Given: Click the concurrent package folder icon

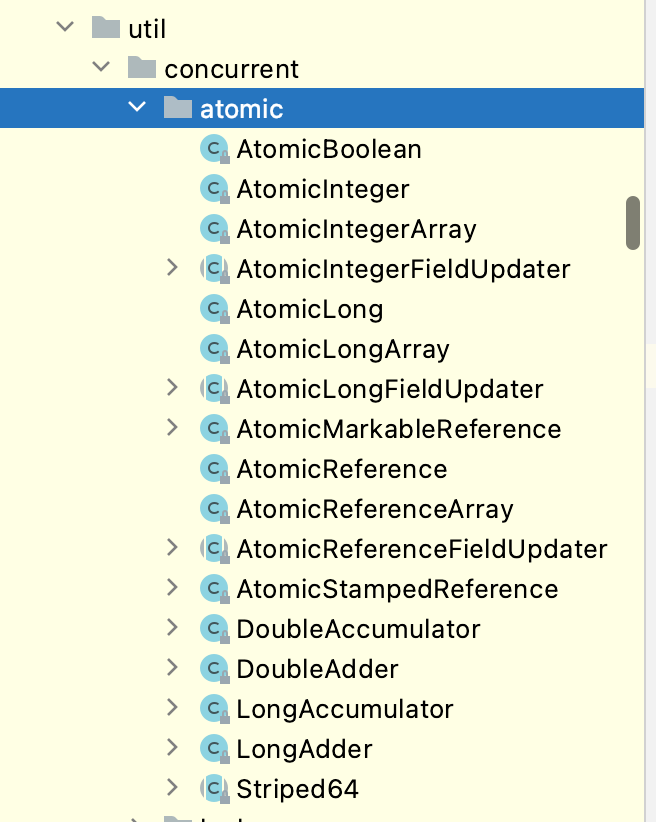Looking at the screenshot, I should coord(141,69).
